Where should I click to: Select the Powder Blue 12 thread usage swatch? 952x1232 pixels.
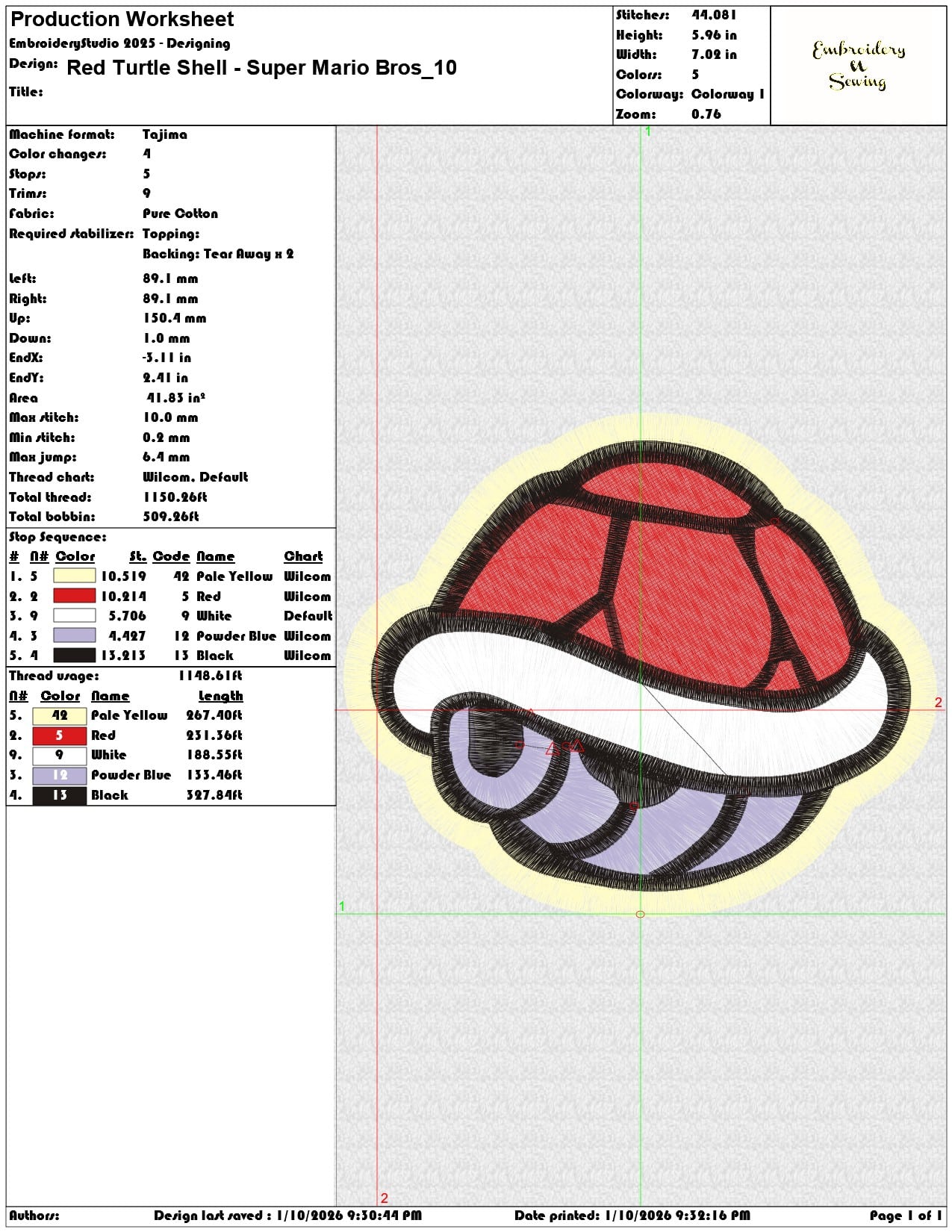point(60,775)
